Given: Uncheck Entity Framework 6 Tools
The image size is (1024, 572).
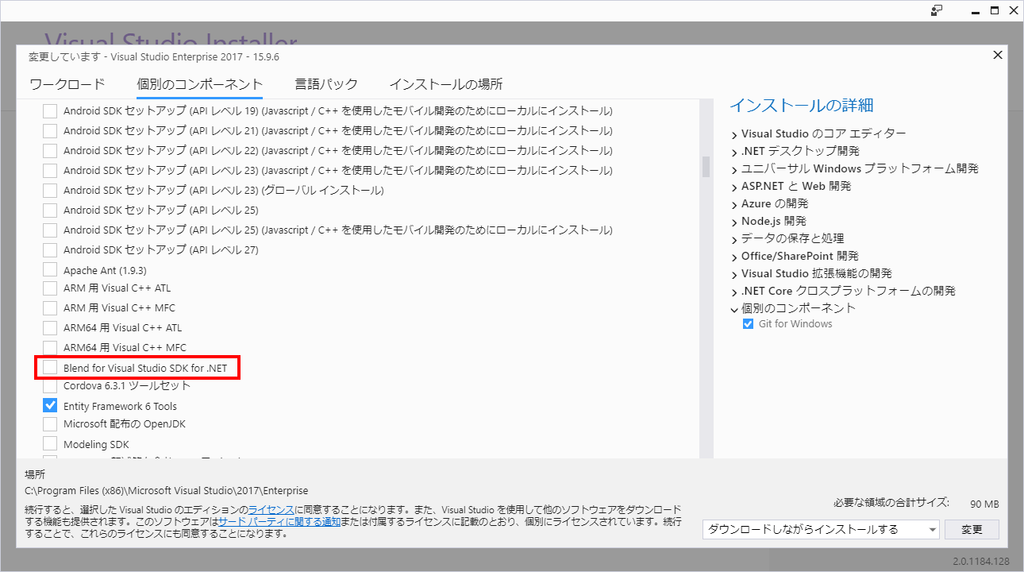Looking at the screenshot, I should tap(50, 405).
